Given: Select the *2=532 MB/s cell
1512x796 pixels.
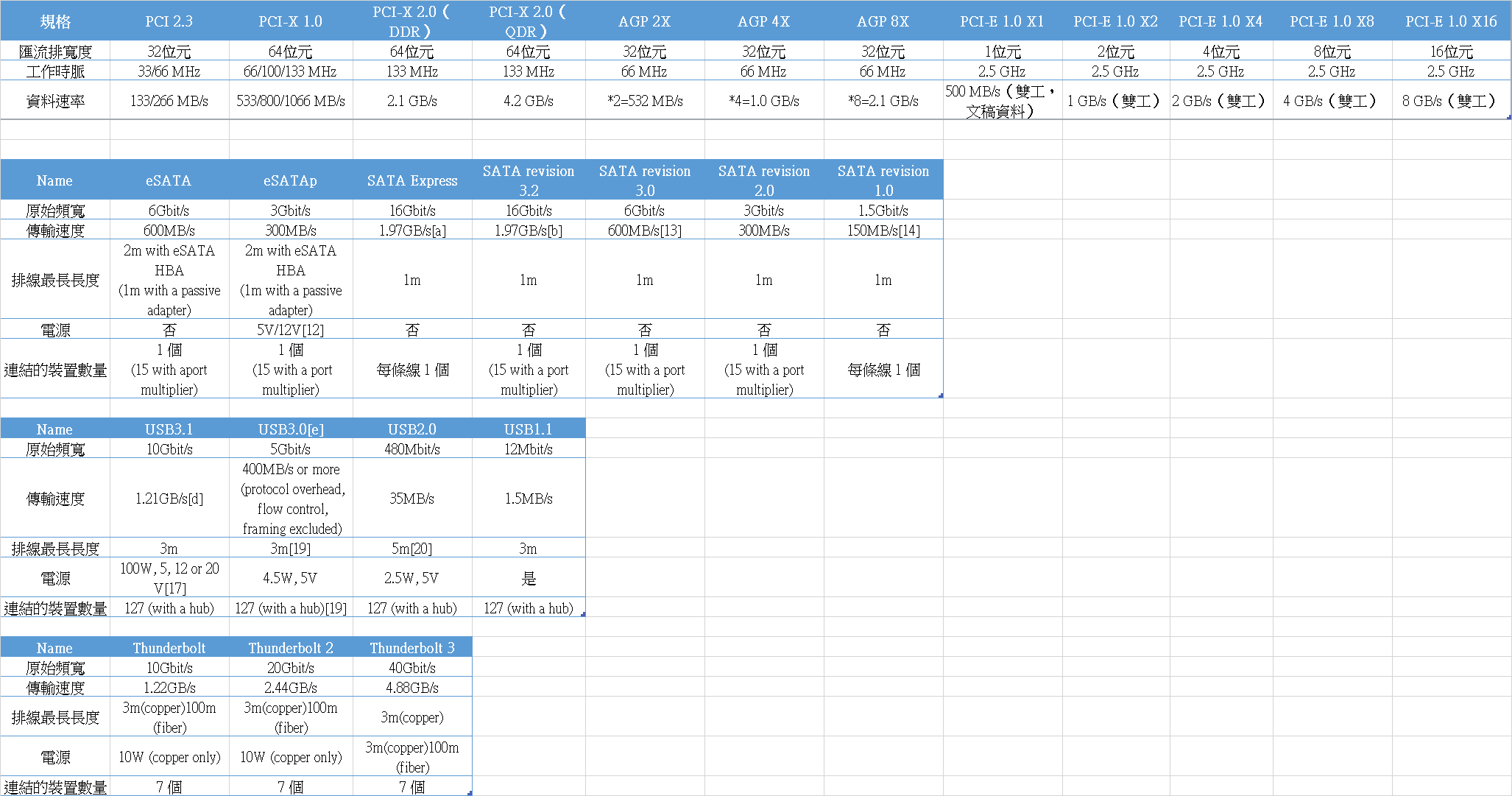Looking at the screenshot, I should (645, 100).
